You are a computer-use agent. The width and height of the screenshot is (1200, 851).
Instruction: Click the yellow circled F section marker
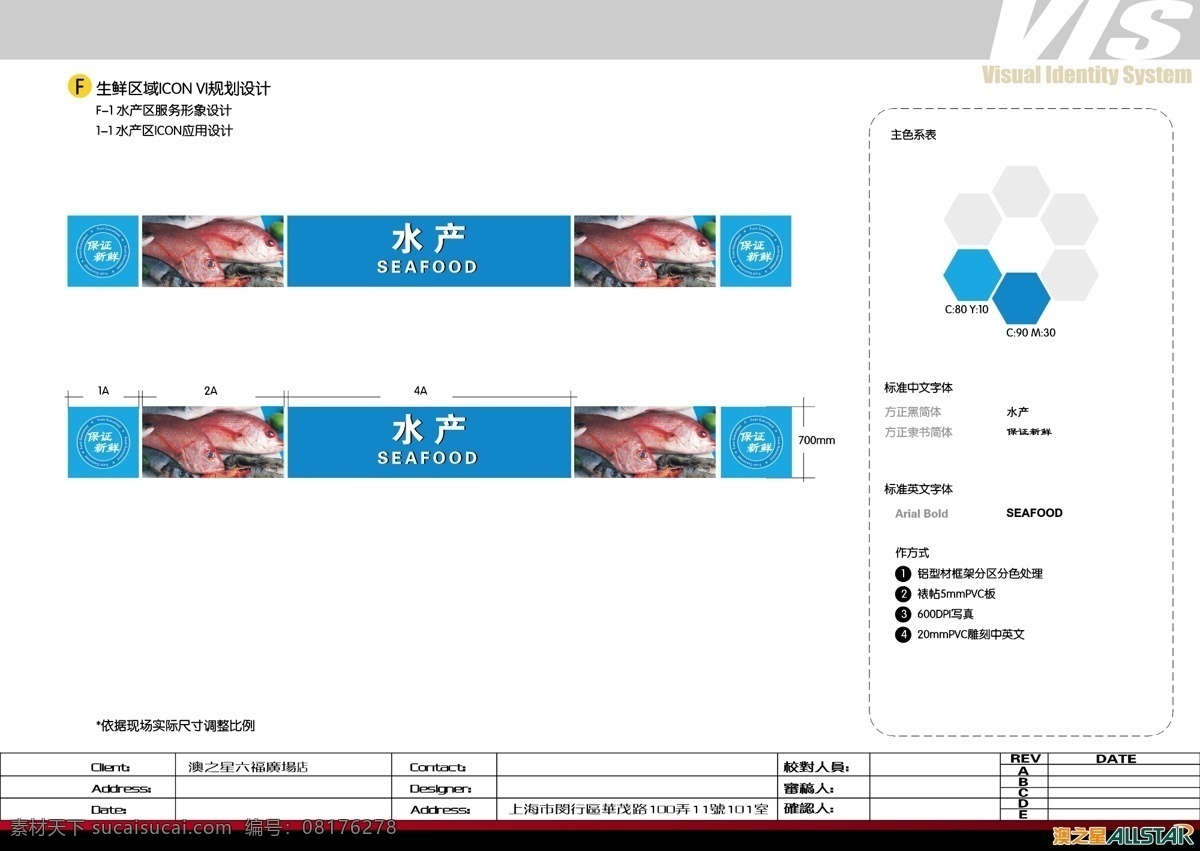tap(80, 87)
